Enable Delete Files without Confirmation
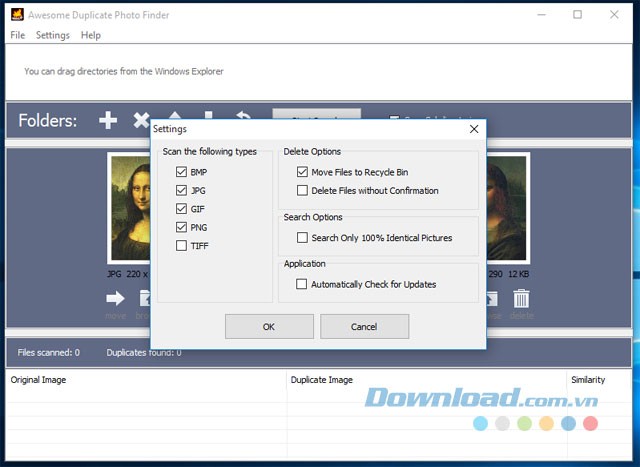 (302, 191)
